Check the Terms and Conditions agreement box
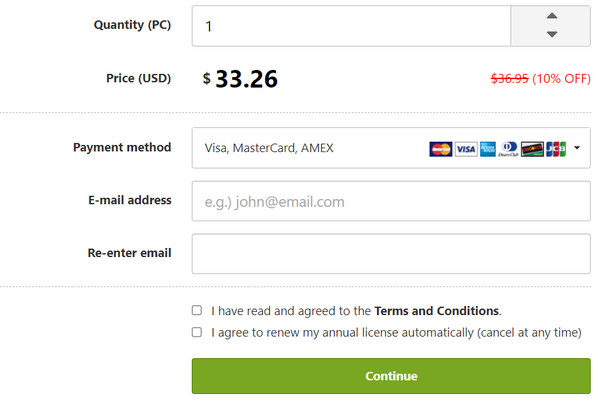Screen dimensions: 600x402 pos(197,310)
